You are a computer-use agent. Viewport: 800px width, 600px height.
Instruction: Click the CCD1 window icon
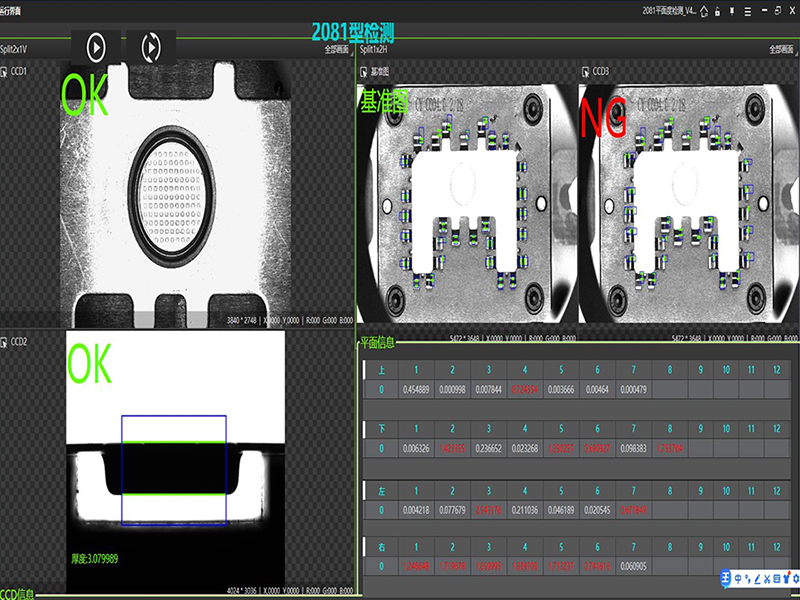[5, 72]
